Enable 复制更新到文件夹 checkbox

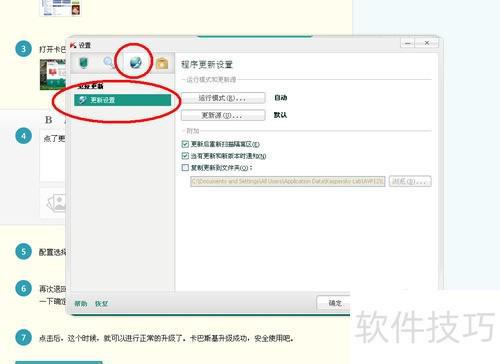[x=185, y=167]
